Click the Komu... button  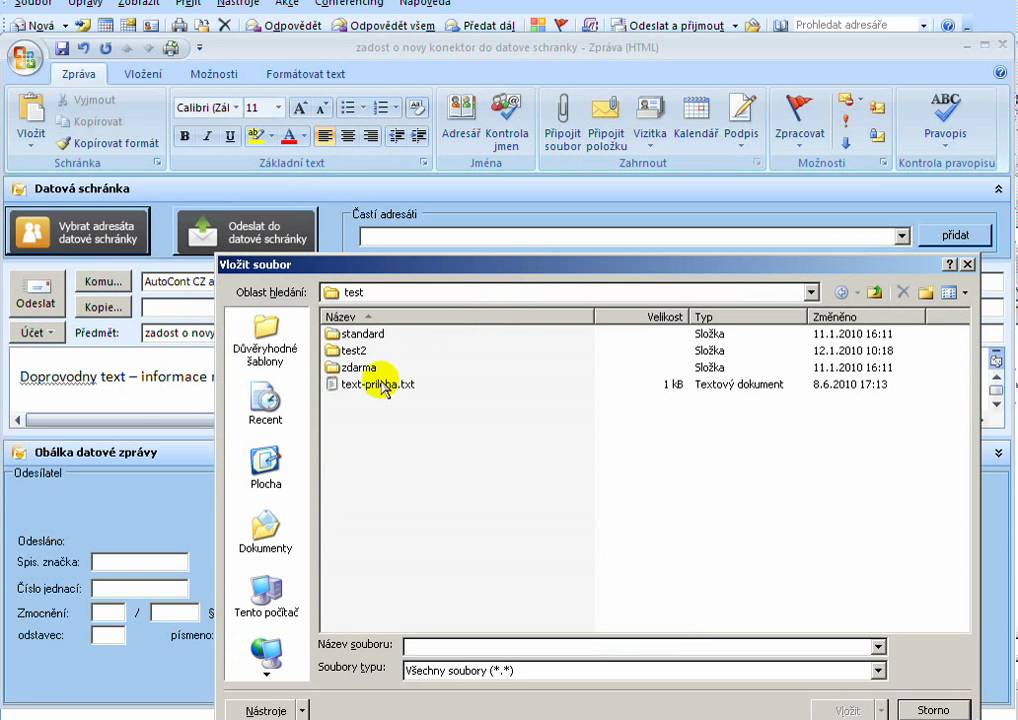click(103, 282)
